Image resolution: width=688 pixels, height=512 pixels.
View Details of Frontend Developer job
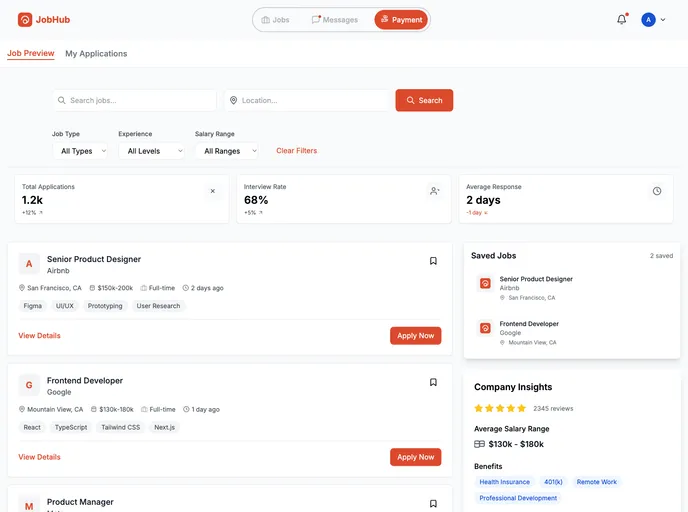(x=39, y=457)
